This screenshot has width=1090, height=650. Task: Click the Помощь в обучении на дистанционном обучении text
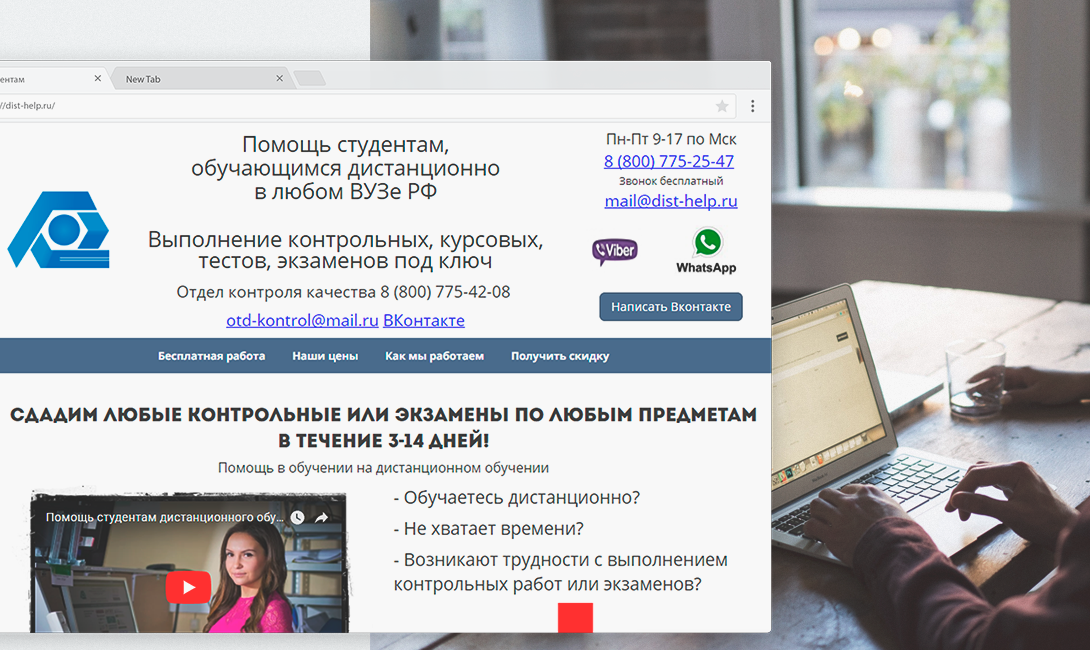click(x=383, y=468)
